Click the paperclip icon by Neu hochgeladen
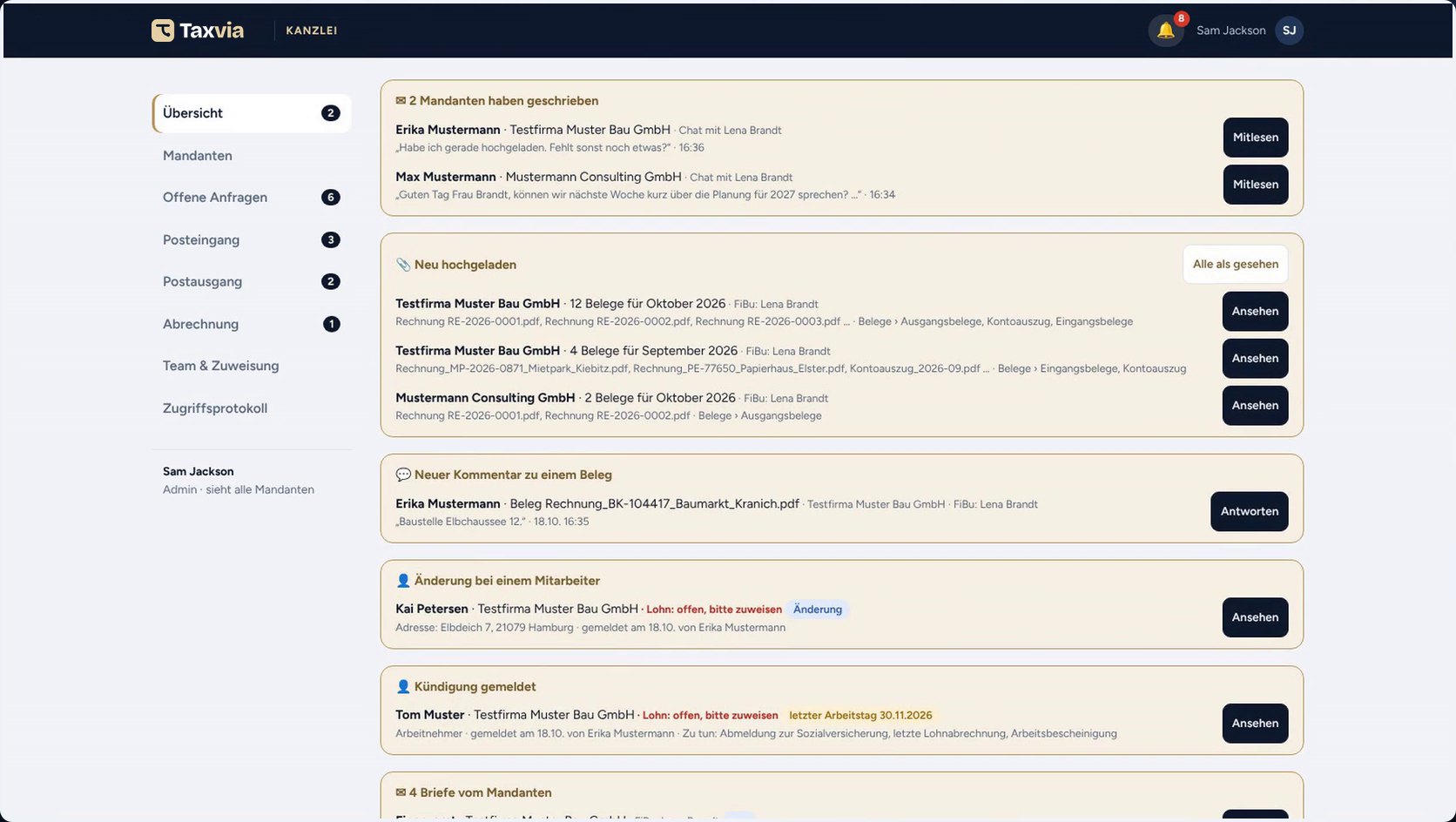The height and width of the screenshot is (822, 1456). (403, 265)
